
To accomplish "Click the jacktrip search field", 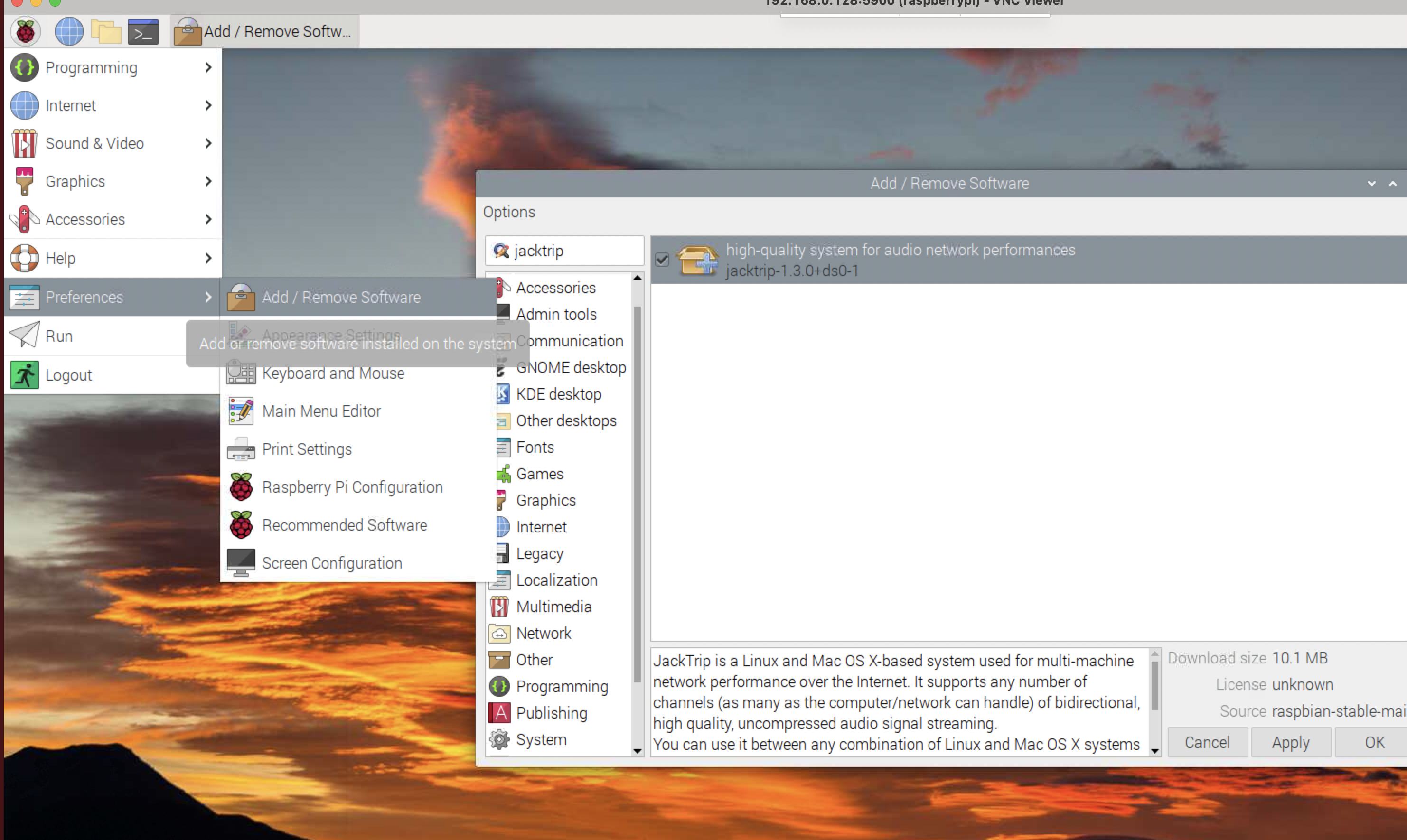I will coord(564,251).
